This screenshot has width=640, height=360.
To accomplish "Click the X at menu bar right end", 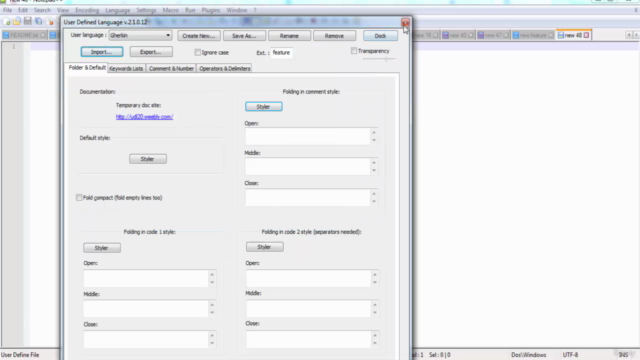I will click(x=636, y=10).
